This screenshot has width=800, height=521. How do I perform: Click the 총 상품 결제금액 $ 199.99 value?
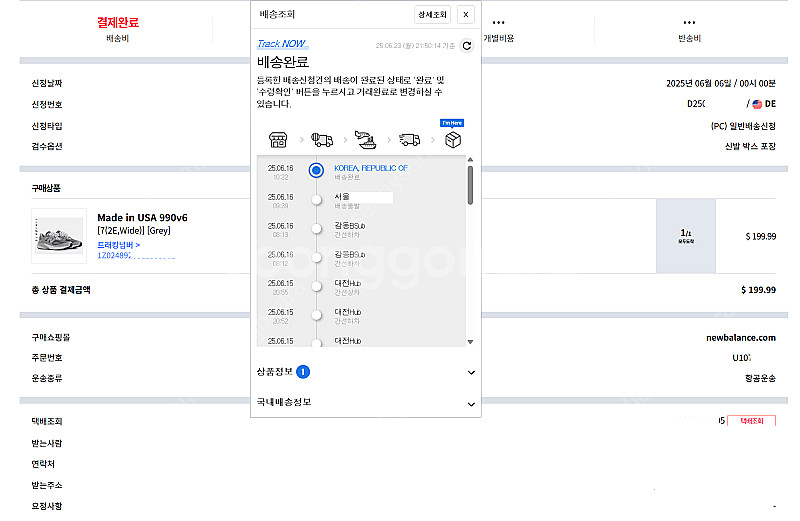tap(758, 290)
